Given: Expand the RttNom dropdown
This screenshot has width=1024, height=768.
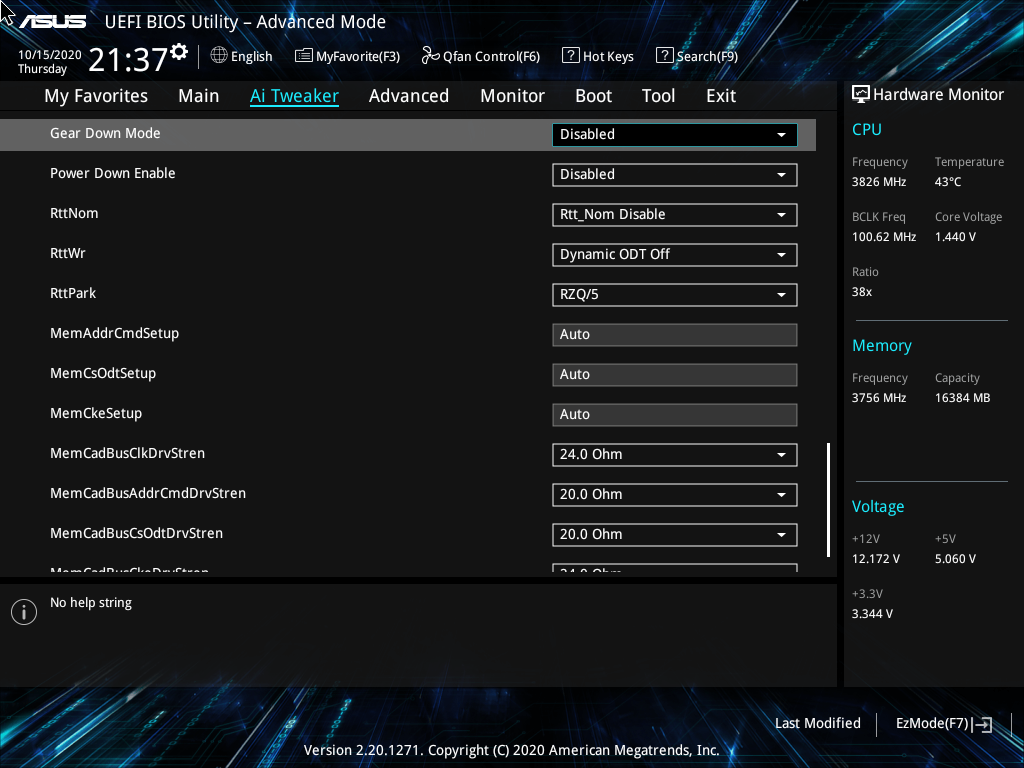Looking at the screenshot, I should tap(675, 215).
